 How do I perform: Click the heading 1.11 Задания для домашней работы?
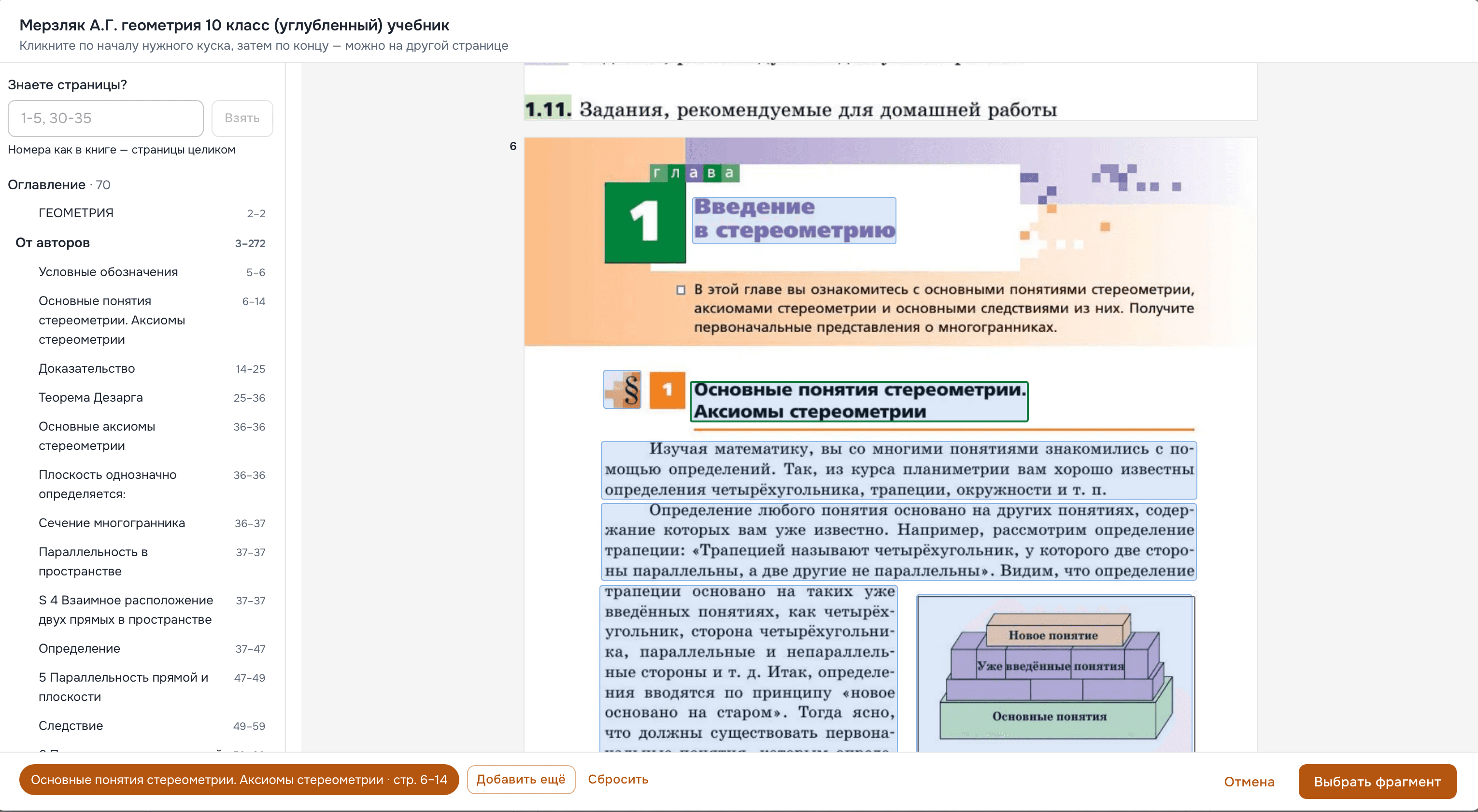(790, 109)
